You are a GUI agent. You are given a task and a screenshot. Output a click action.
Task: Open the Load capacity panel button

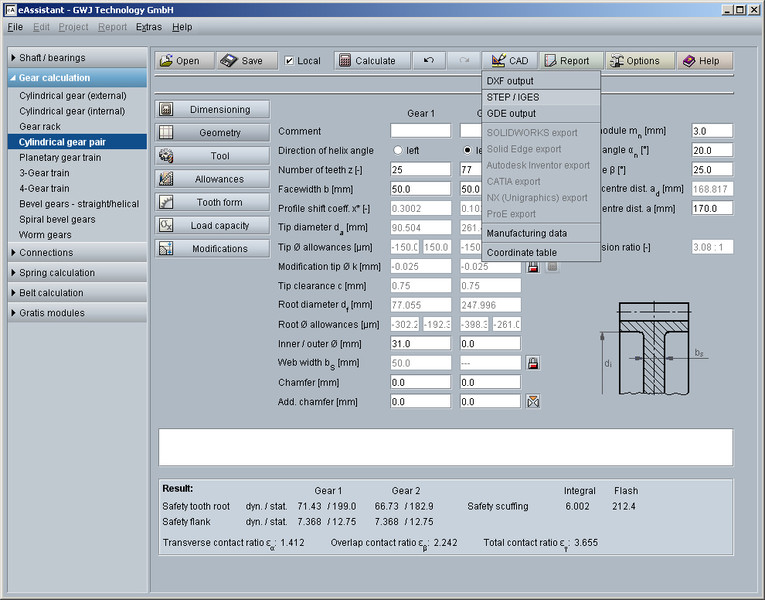pos(213,226)
